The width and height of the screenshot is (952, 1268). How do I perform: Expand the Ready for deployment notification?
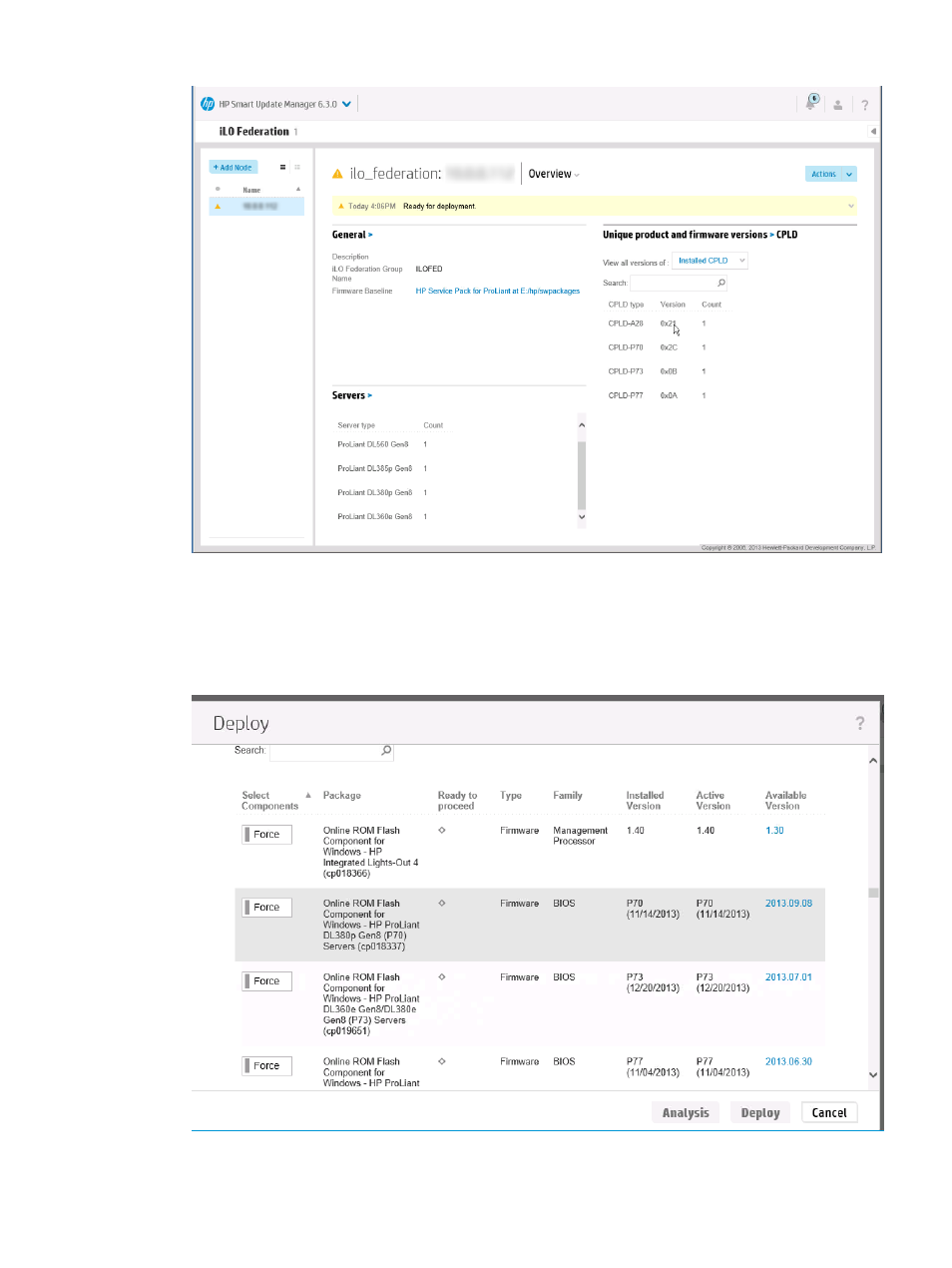[x=851, y=206]
